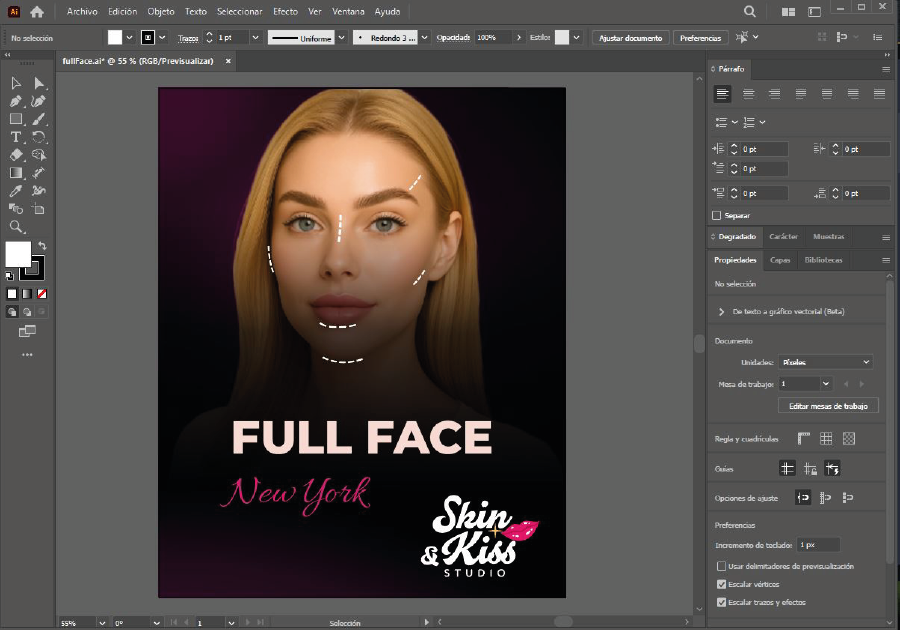Show the grid in Regla y cuadrículas
This screenshot has height=630, width=900.
(x=826, y=439)
